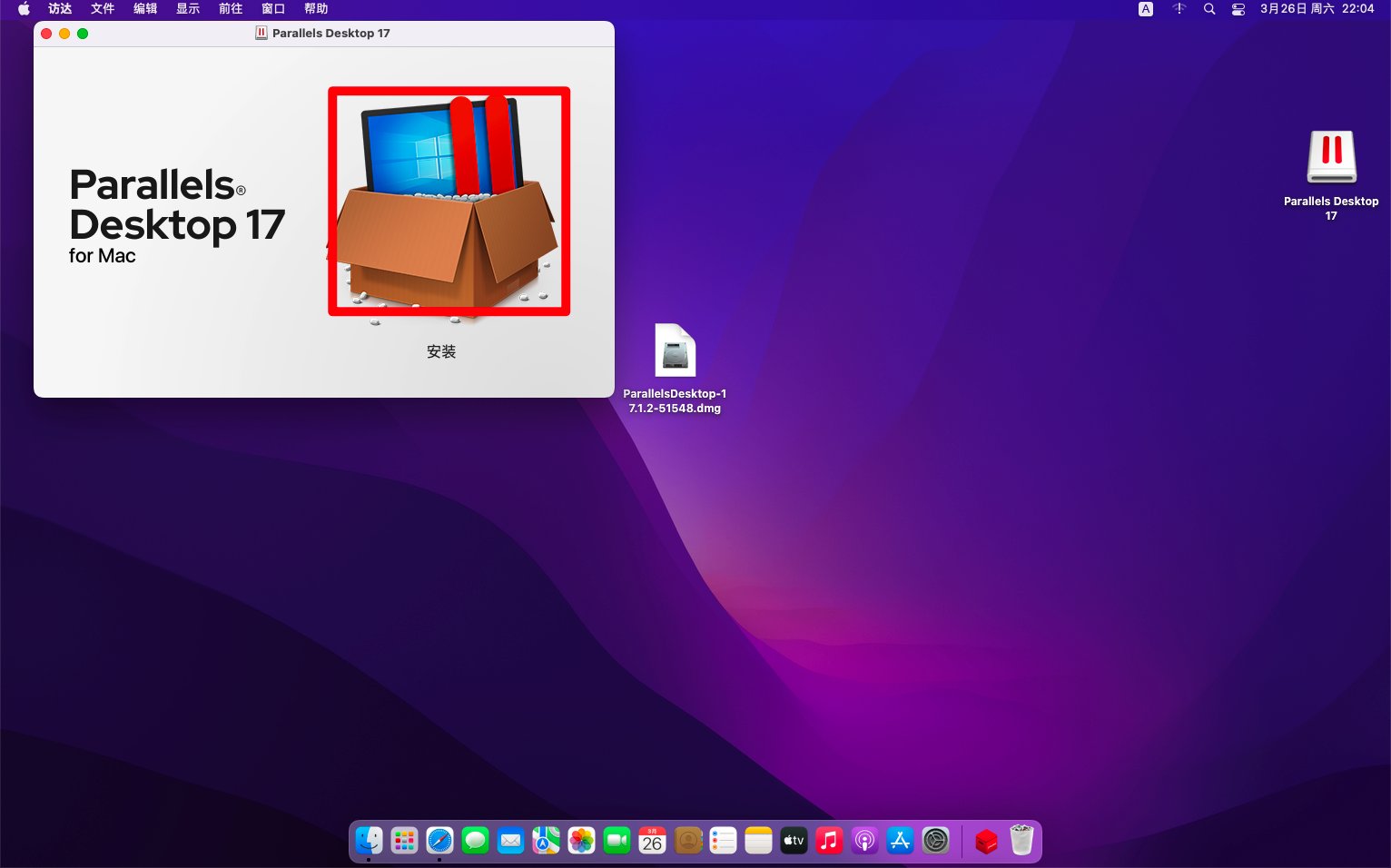Click the Parallels Desktop 17 window title
Viewport: 1391px width, 868px height.
(330, 34)
